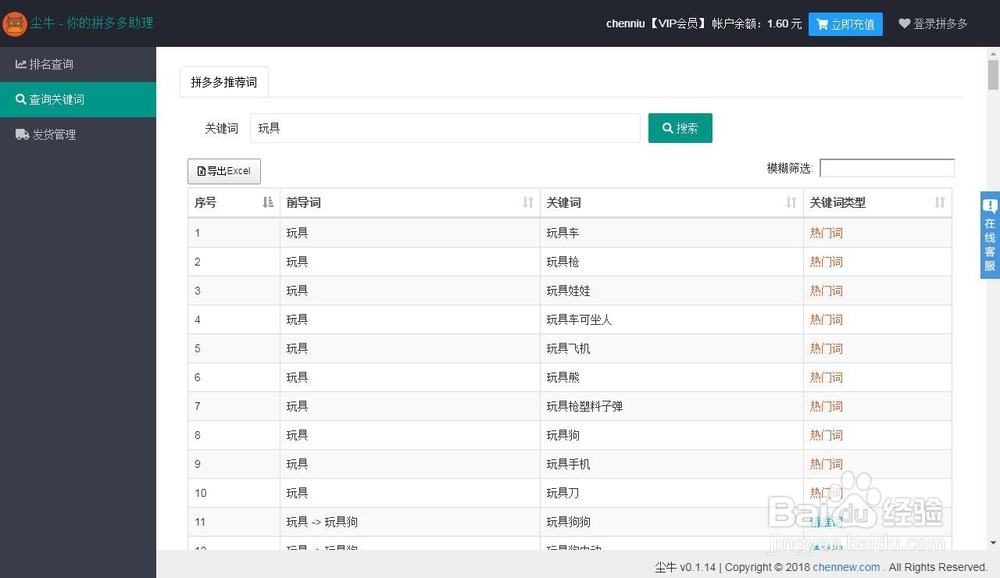Export table with 导出Excel button
The height and width of the screenshot is (578, 1000).
(x=224, y=171)
